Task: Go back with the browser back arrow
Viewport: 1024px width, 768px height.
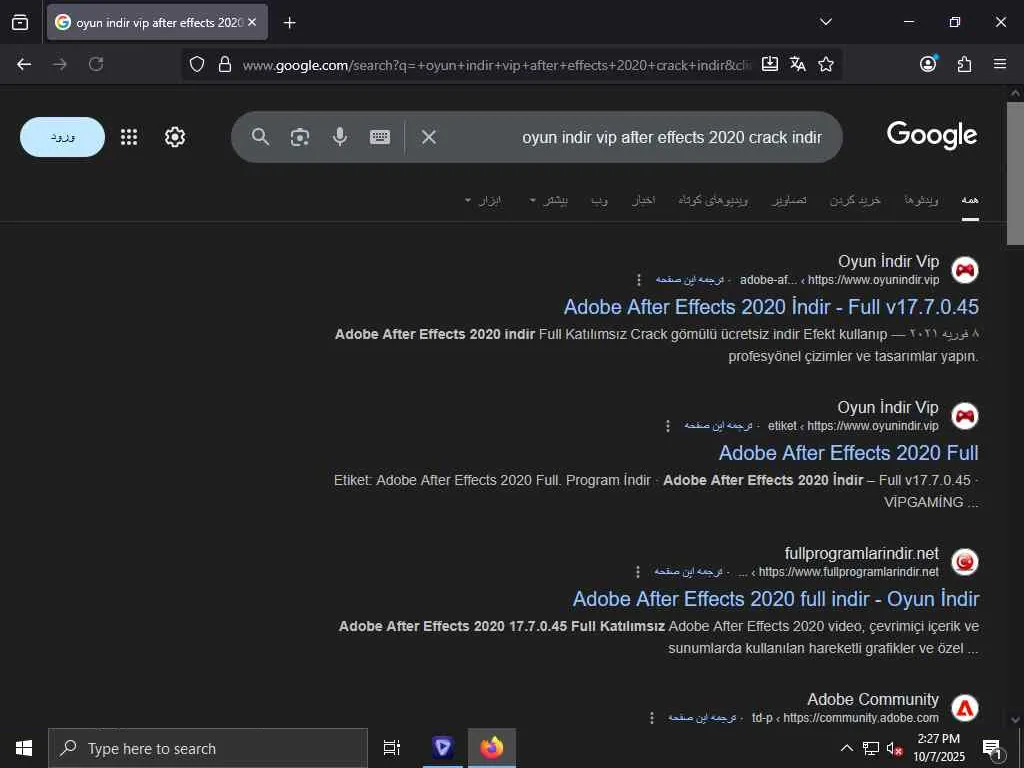Action: pyautogui.click(x=24, y=64)
